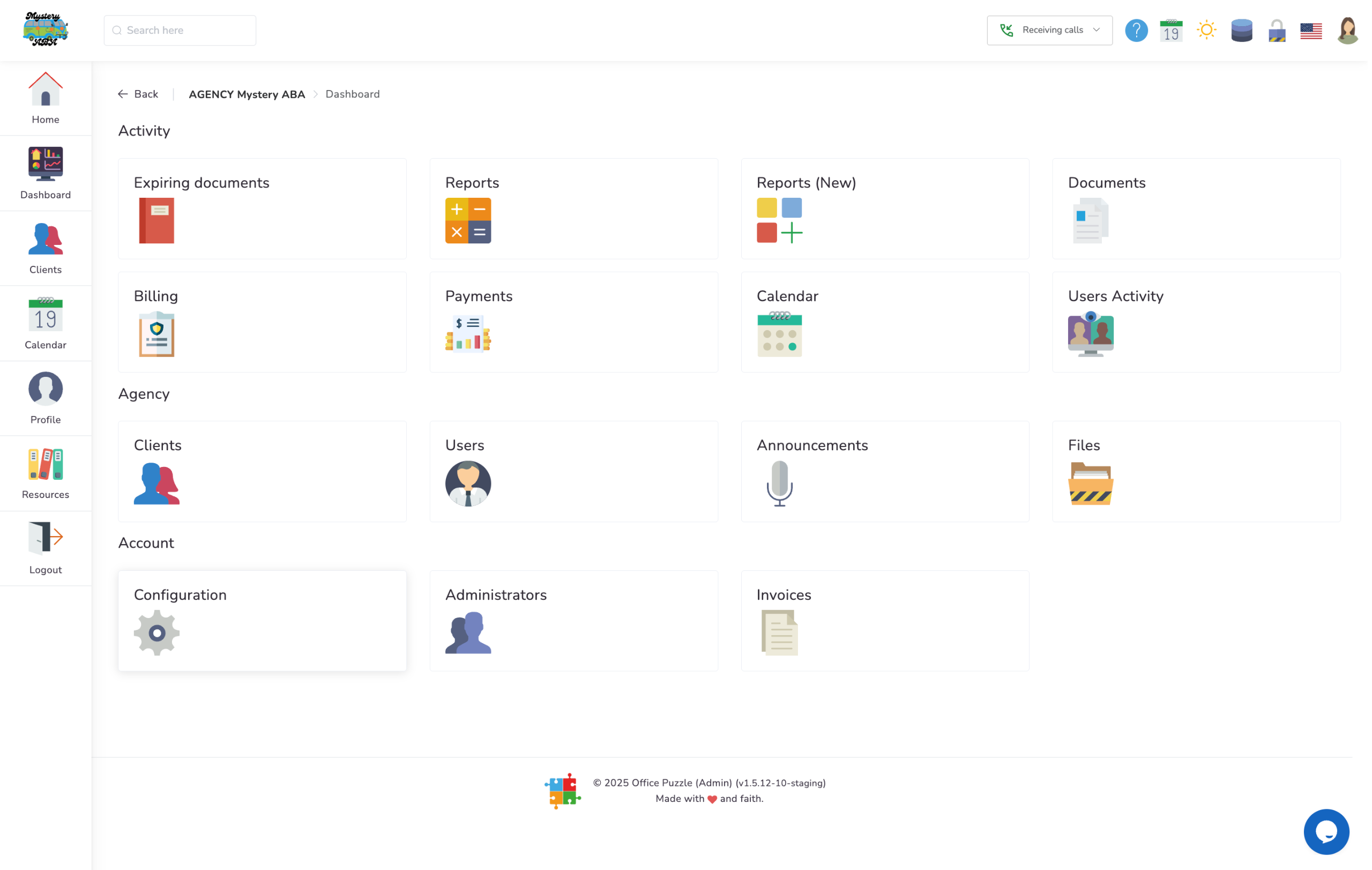Select Resources in the sidebar
The width and height of the screenshot is (1372, 870).
46,473
